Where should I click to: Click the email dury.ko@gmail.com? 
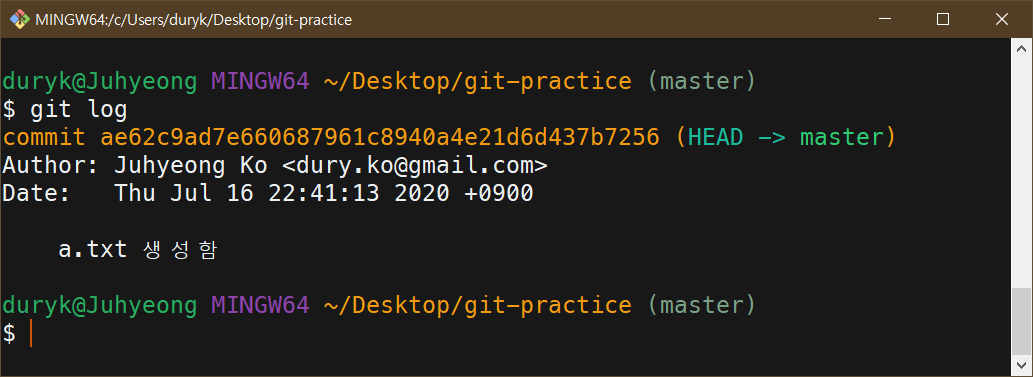[x=414, y=165]
